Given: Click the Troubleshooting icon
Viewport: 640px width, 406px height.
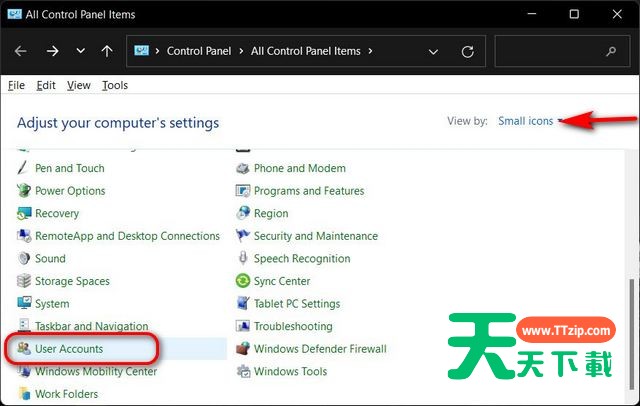Looking at the screenshot, I should 242,326.
